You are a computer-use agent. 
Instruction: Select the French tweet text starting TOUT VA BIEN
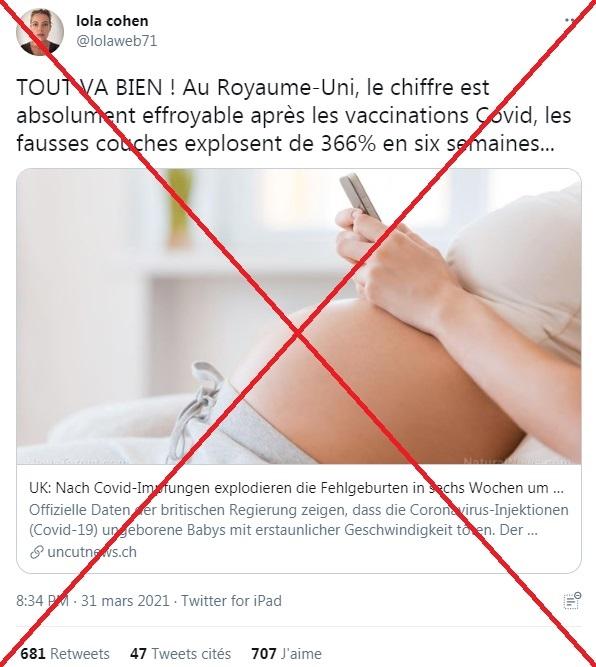(294, 116)
